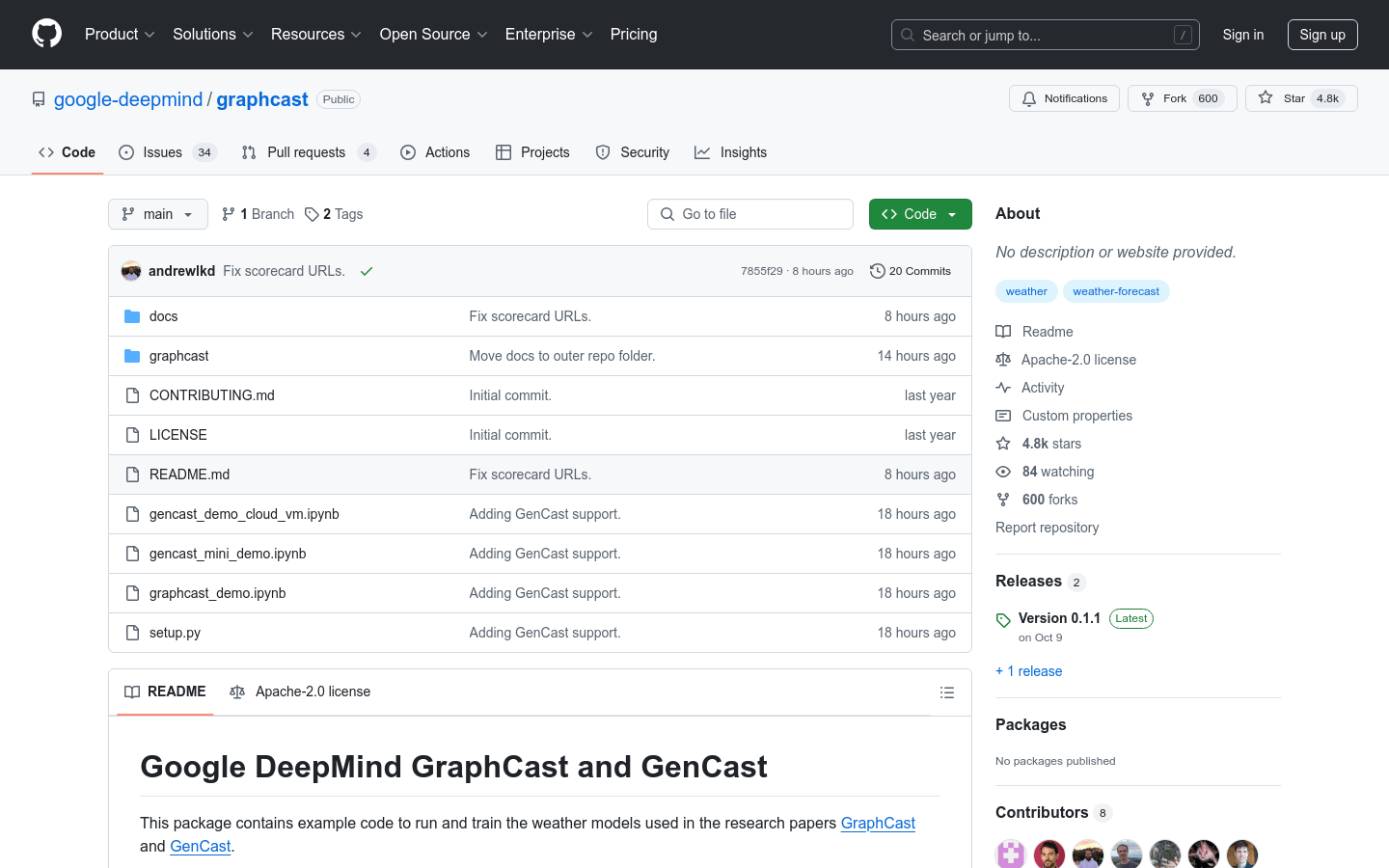Open the Actions tab
1389x868 pixels.
coord(435,152)
